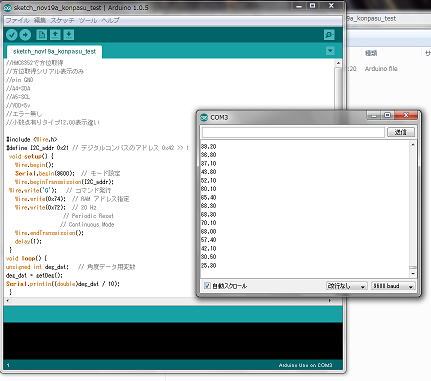Click Arduino Uno on COM3 status text
The height and width of the screenshot is (381, 431).
tap(305, 365)
